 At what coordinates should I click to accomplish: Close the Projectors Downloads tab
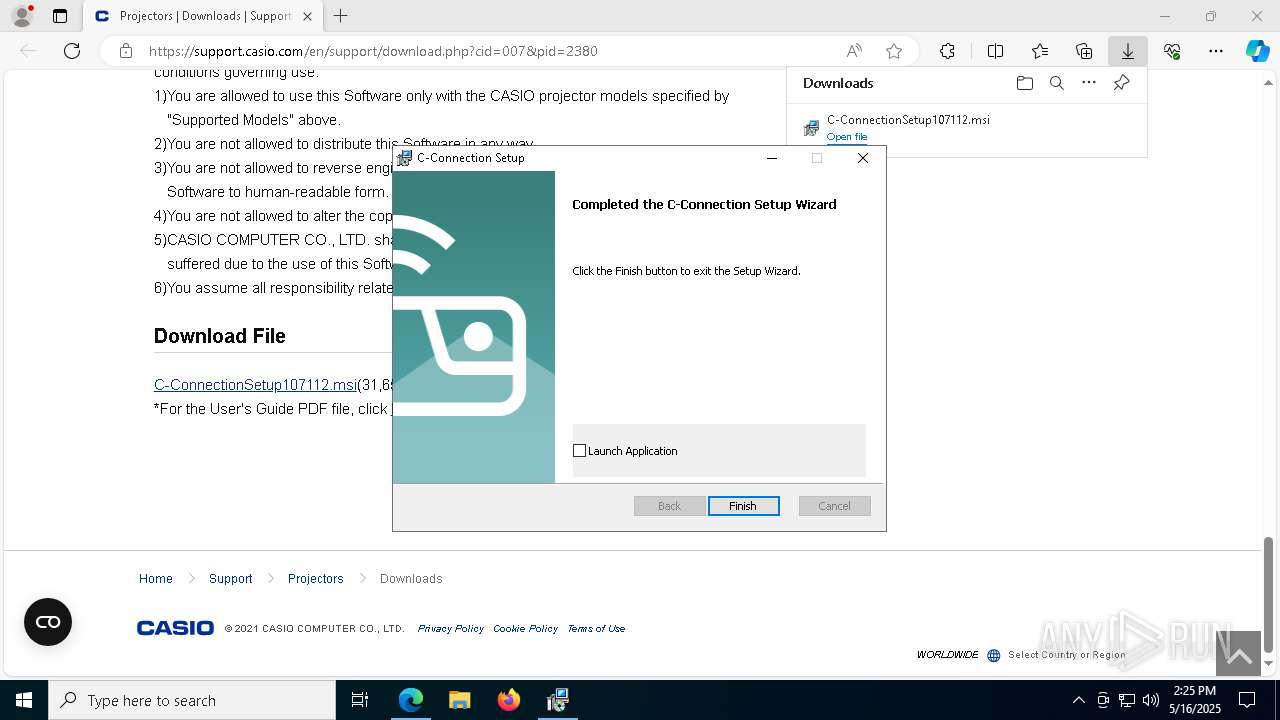pos(307,16)
